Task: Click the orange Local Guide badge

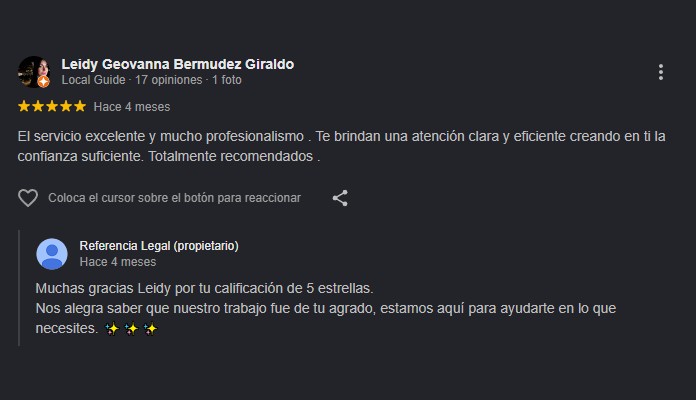Action: (x=43, y=82)
